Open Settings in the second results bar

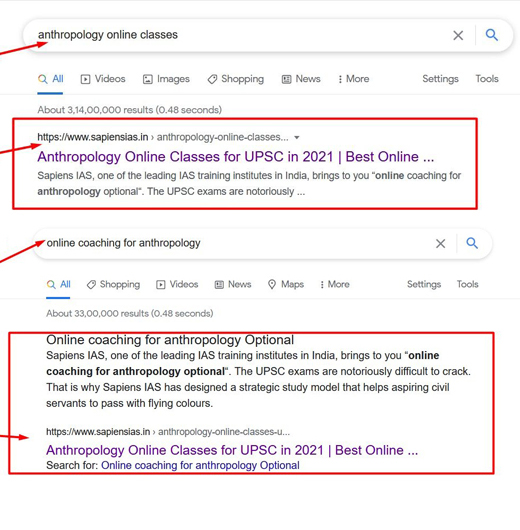tap(424, 284)
